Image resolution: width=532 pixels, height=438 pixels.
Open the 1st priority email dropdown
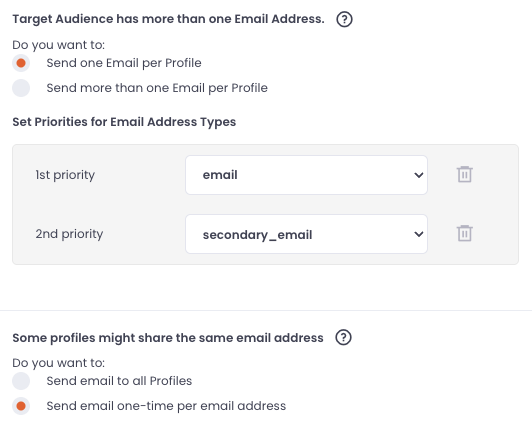tap(306, 175)
